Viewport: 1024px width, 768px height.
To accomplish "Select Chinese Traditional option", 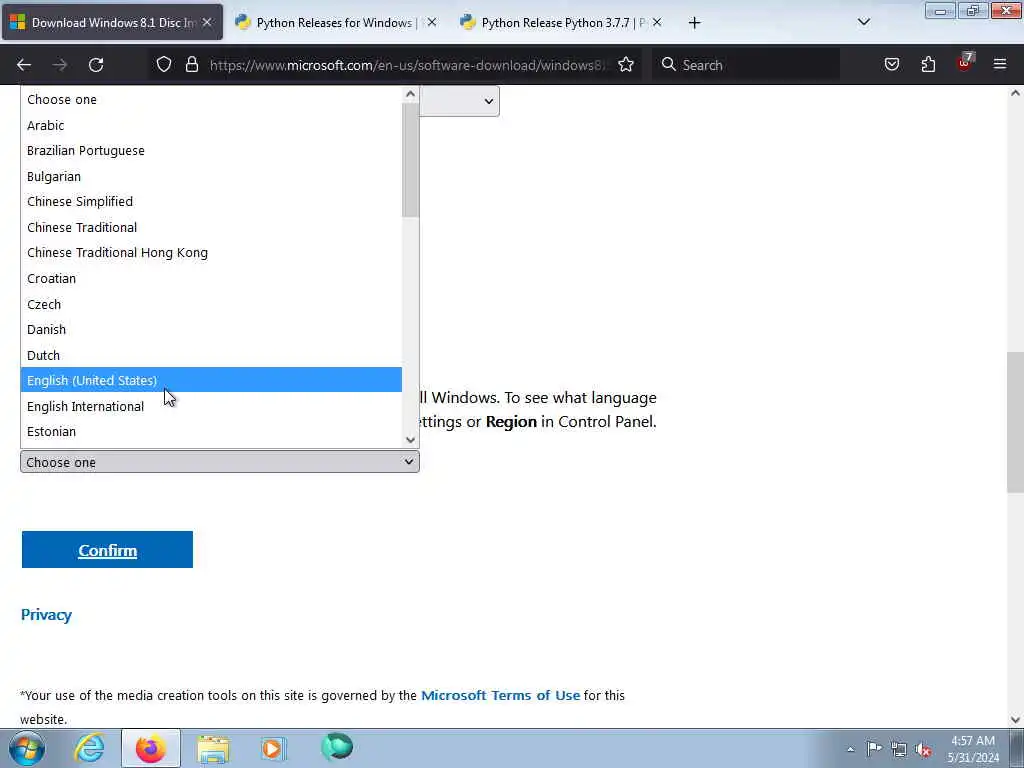I will (x=211, y=227).
